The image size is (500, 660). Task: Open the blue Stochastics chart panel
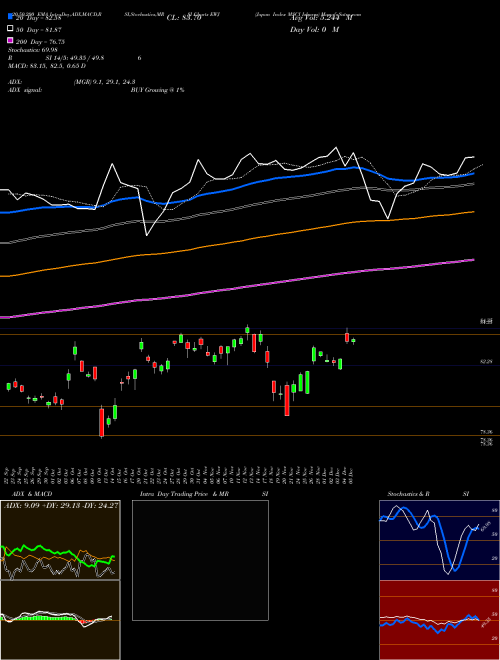439,540
